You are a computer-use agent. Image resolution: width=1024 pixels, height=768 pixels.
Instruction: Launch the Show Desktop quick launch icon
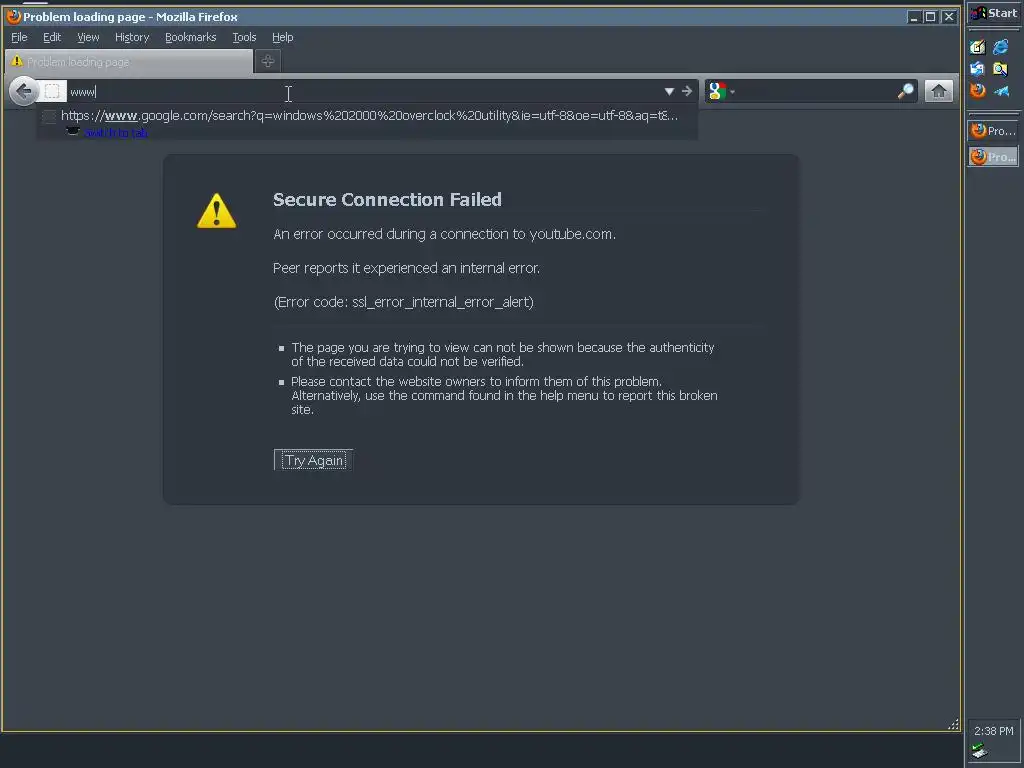point(978,47)
